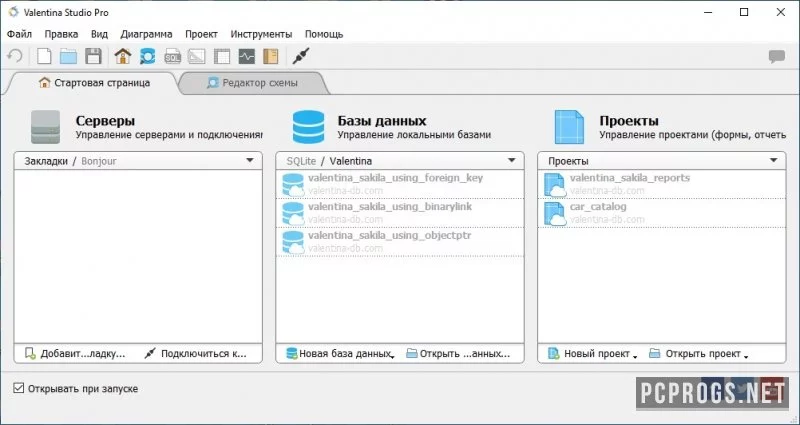Click the large Серверы stack icon

[x=45, y=127]
